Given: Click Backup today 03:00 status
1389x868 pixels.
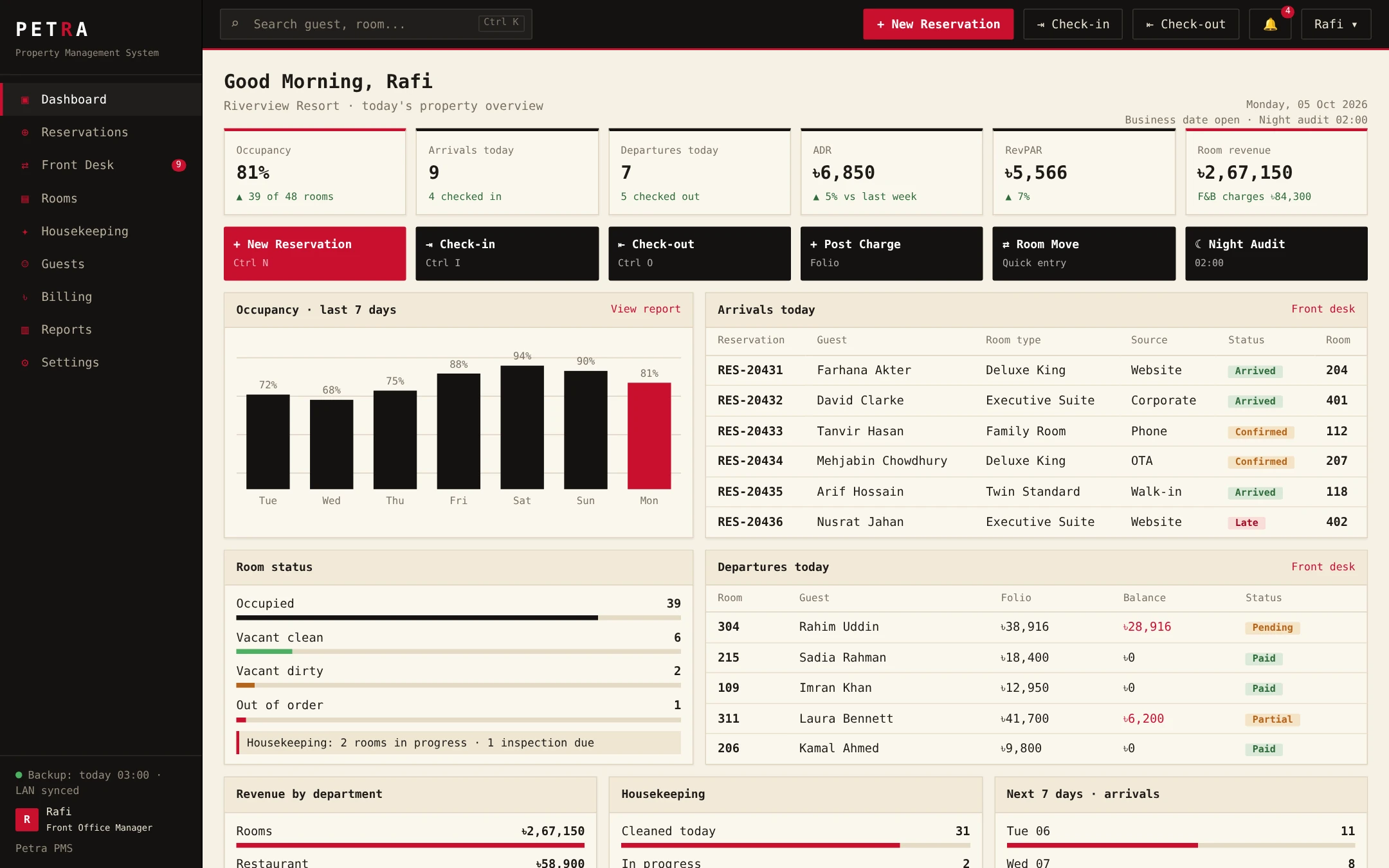Looking at the screenshot, I should [x=88, y=782].
